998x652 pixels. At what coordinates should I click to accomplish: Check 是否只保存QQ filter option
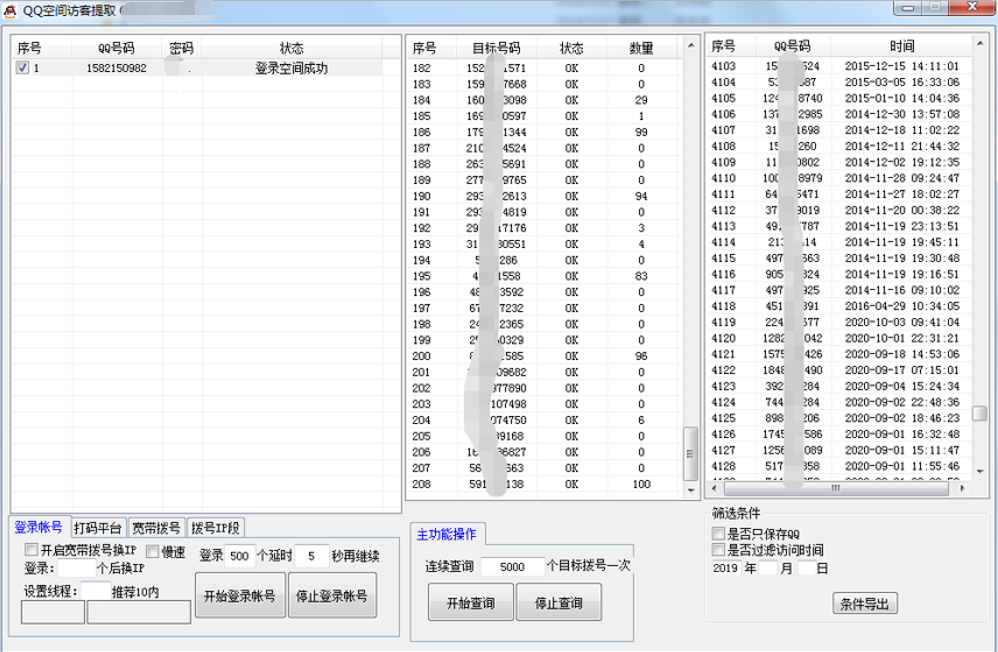pos(719,534)
